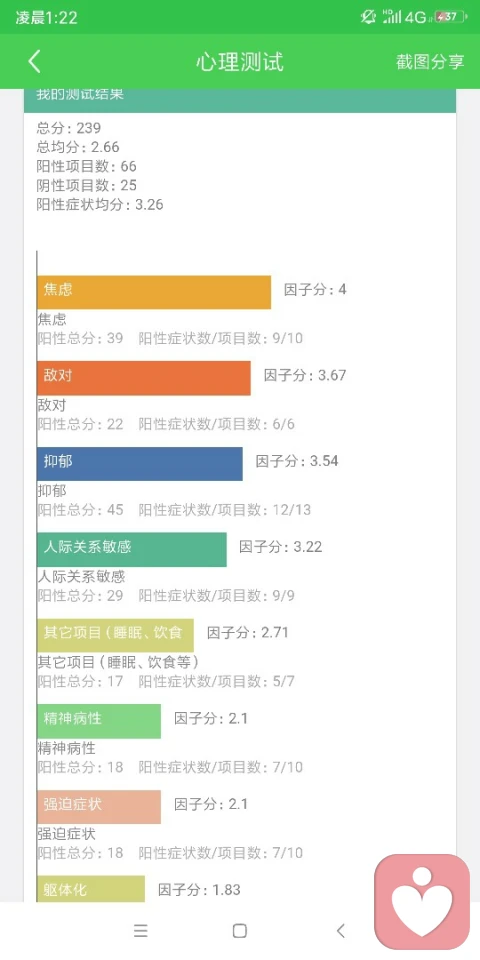The image size is (480, 960).
Task: Tap the 总分: 239 score line
Action: point(69,129)
